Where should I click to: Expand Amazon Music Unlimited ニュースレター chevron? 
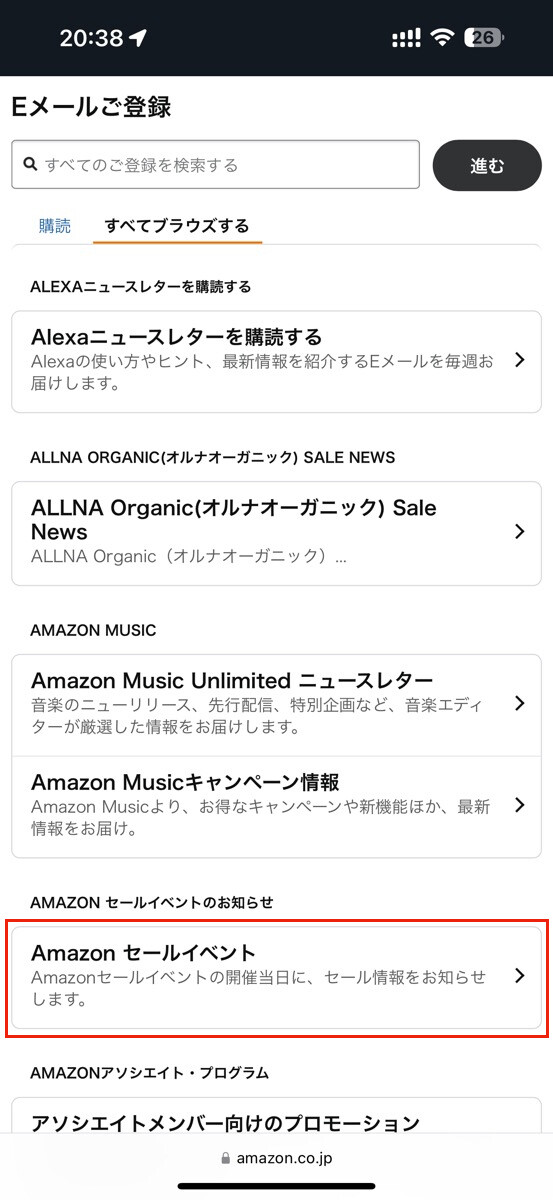(x=519, y=704)
